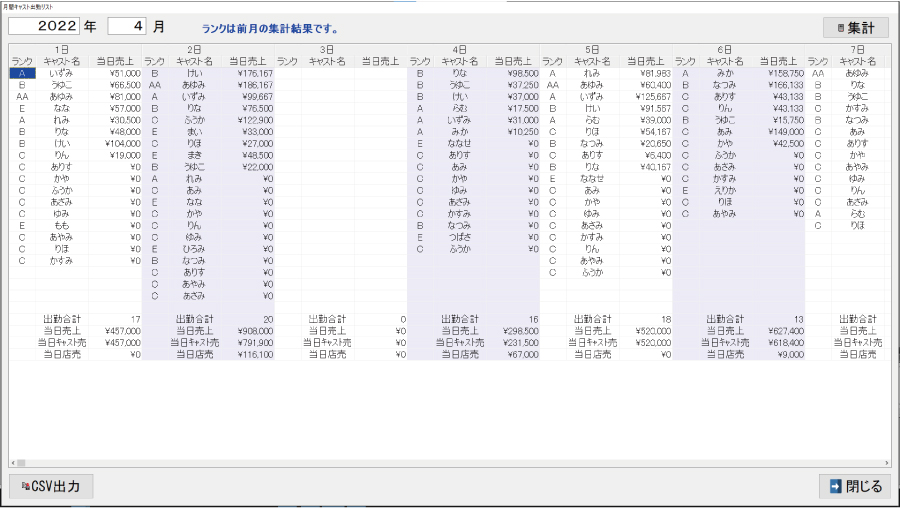This screenshot has width=900, height=508.
Task: Select cast みか in day 6 column
Action: (725, 73)
